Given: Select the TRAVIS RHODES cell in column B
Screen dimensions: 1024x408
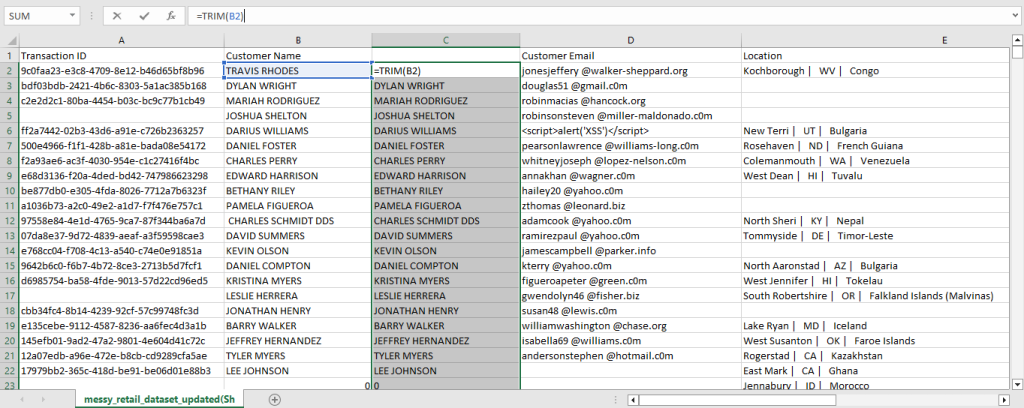Looking at the screenshot, I should [298, 71].
